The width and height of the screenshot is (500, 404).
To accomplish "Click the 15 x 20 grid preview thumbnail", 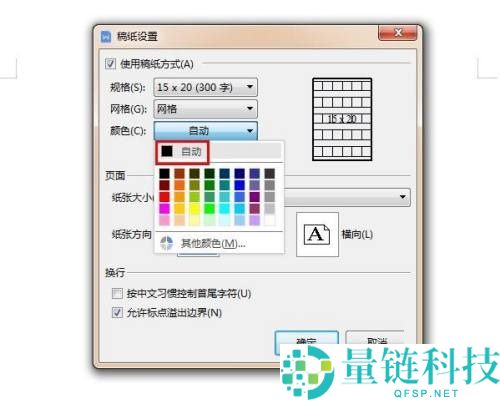I will [x=342, y=119].
